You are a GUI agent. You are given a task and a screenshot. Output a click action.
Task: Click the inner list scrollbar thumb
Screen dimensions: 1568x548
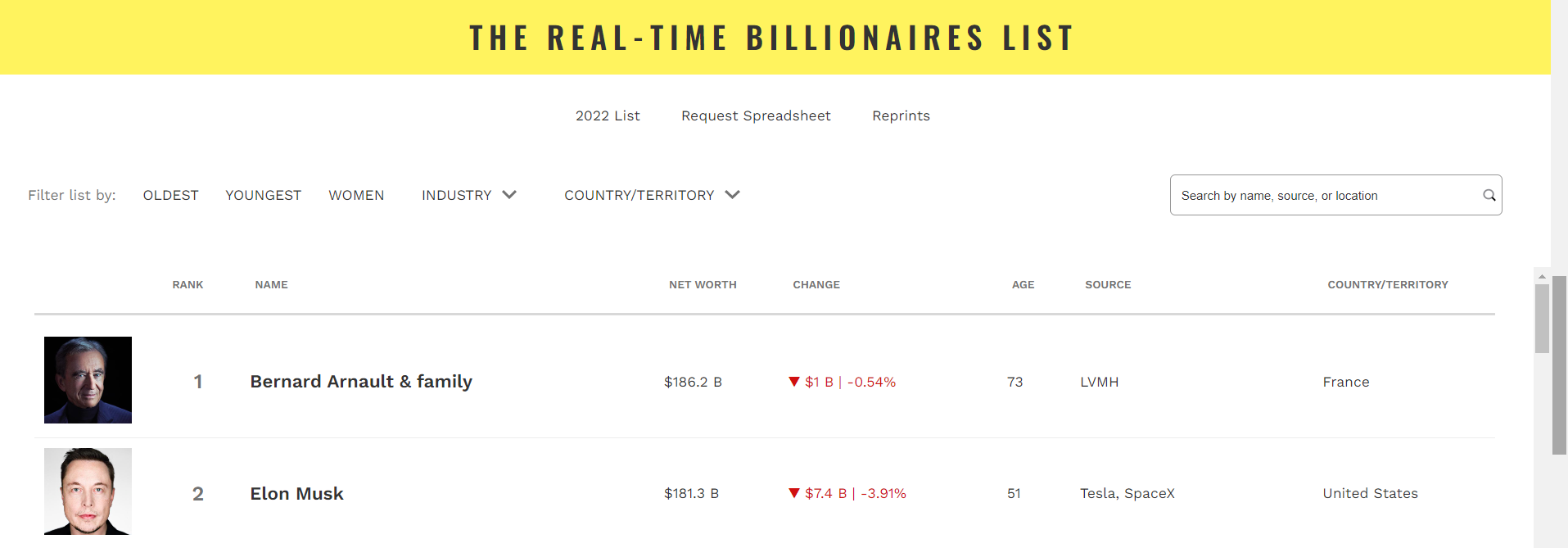(x=1542, y=319)
